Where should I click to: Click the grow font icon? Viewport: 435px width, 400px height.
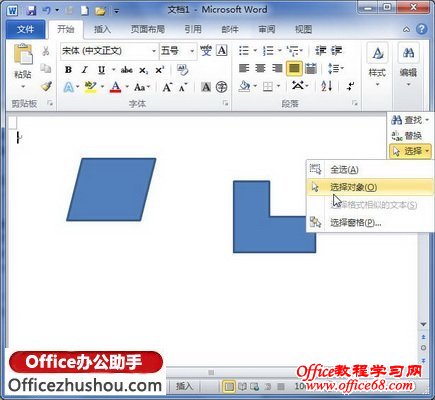click(x=167, y=87)
